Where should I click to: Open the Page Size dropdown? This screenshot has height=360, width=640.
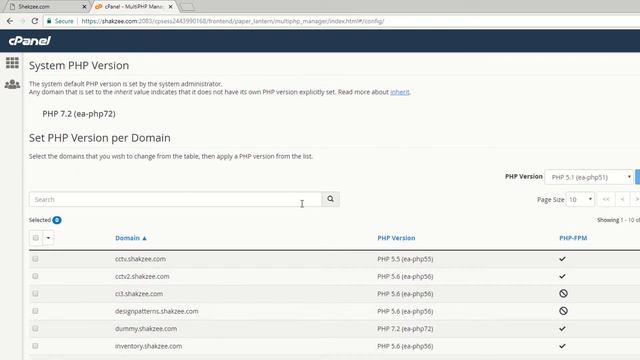(x=580, y=200)
